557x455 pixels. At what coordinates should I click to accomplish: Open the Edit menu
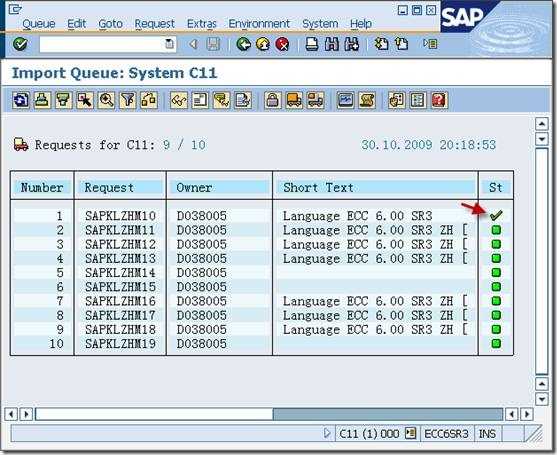coord(76,24)
